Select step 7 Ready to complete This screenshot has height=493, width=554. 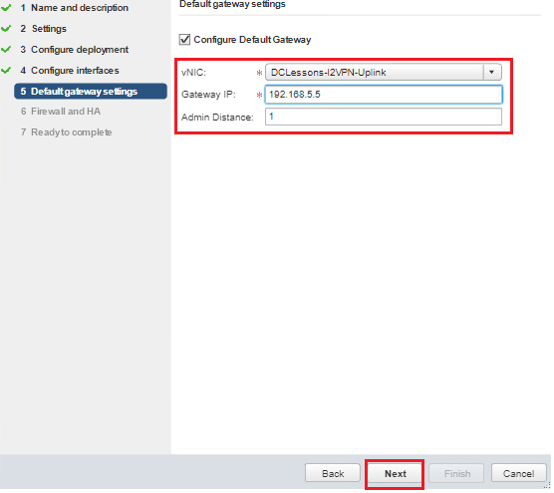[66, 132]
